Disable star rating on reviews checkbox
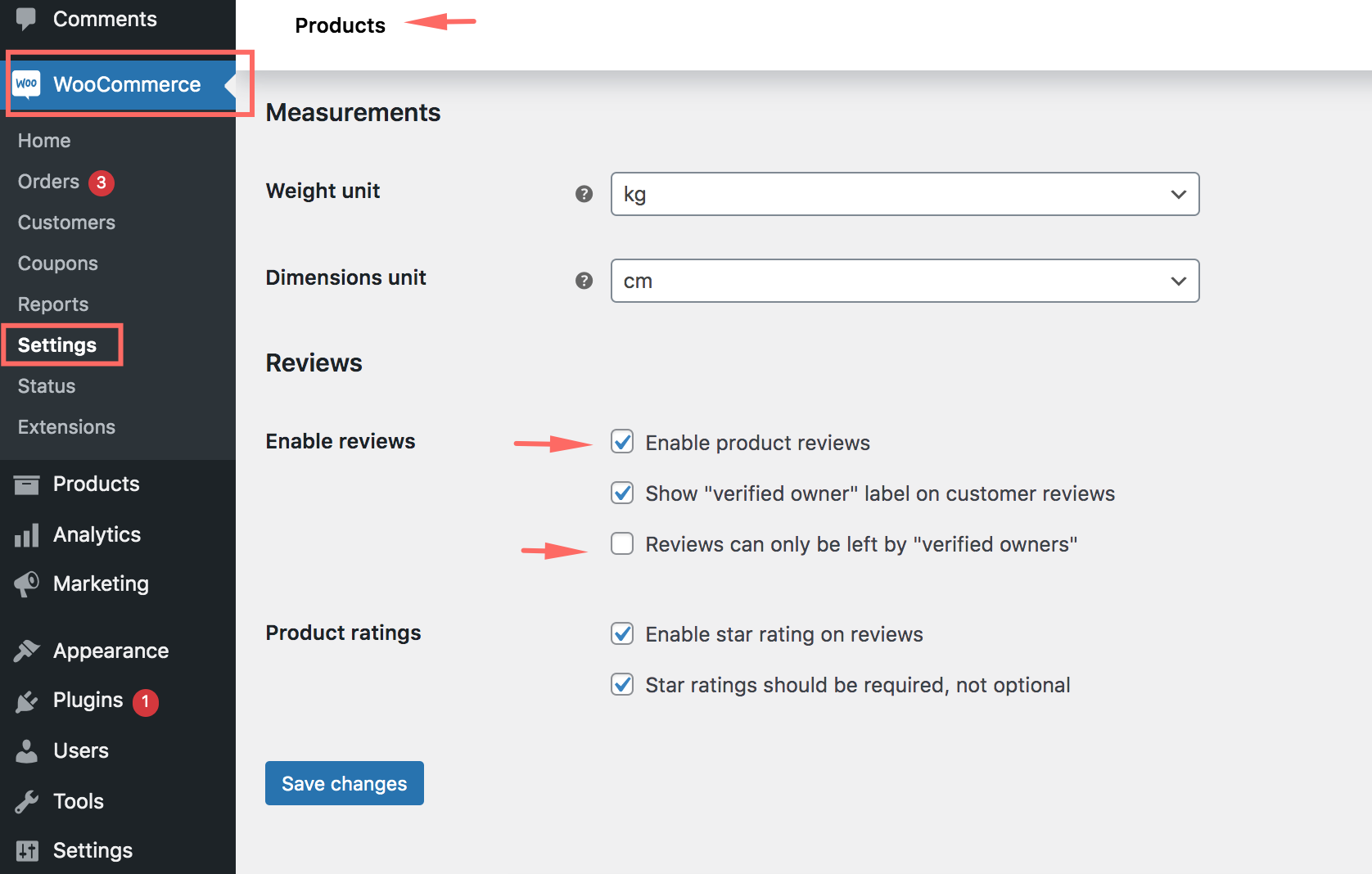Image resolution: width=1372 pixels, height=874 pixels. pyautogui.click(x=622, y=633)
